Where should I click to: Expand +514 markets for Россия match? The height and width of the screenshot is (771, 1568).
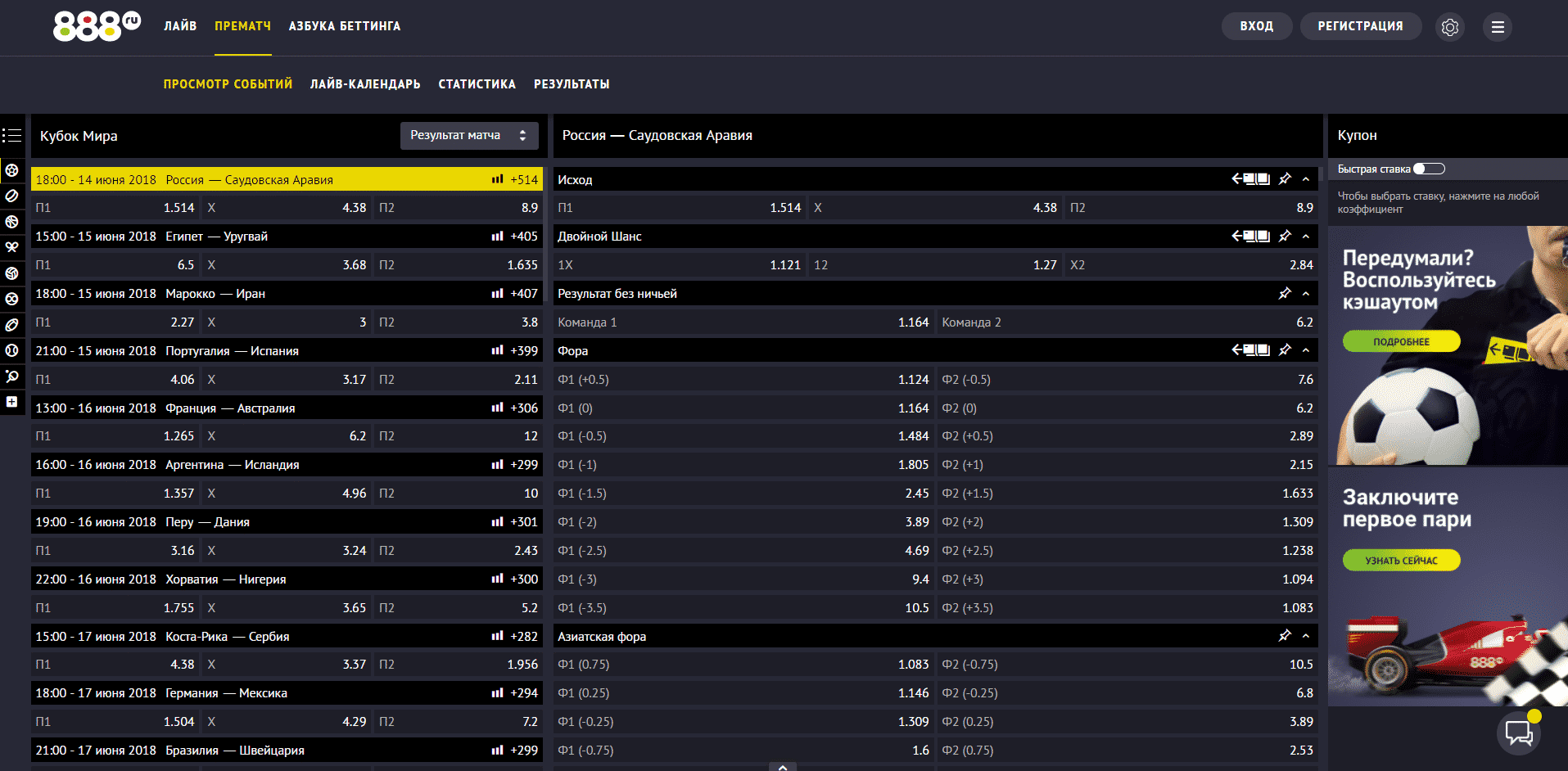pos(524,179)
